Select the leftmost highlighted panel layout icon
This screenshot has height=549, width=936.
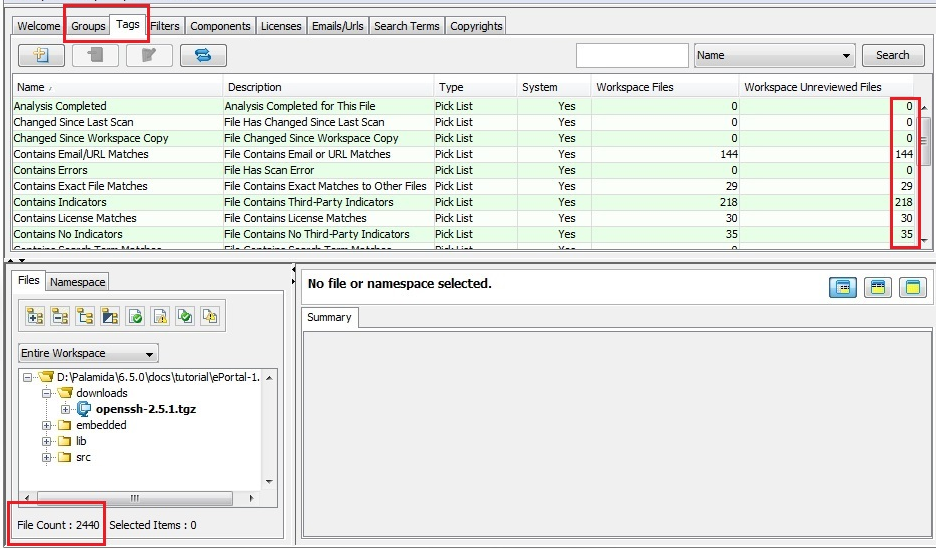point(843,288)
